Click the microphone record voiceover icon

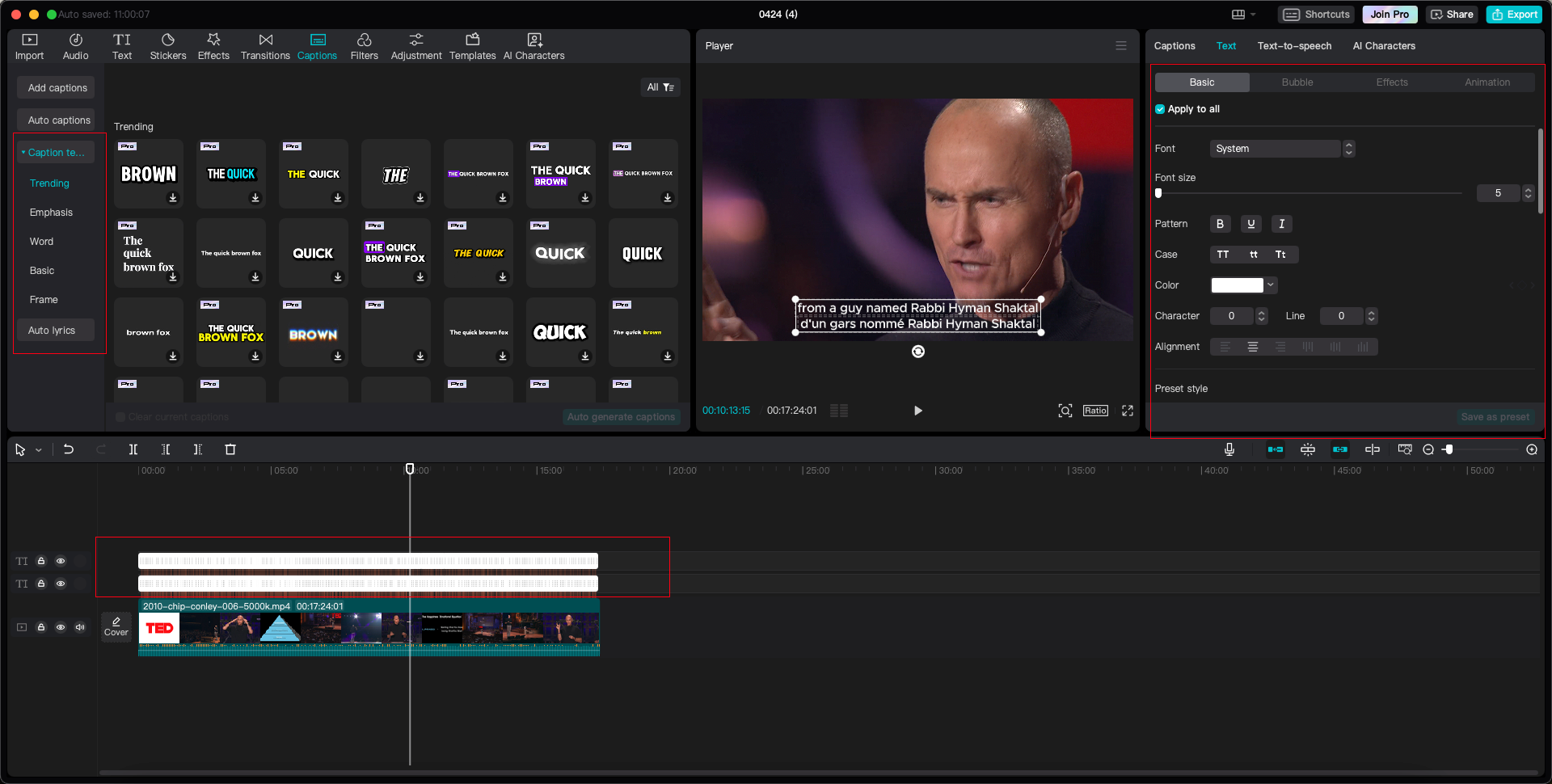point(1229,449)
